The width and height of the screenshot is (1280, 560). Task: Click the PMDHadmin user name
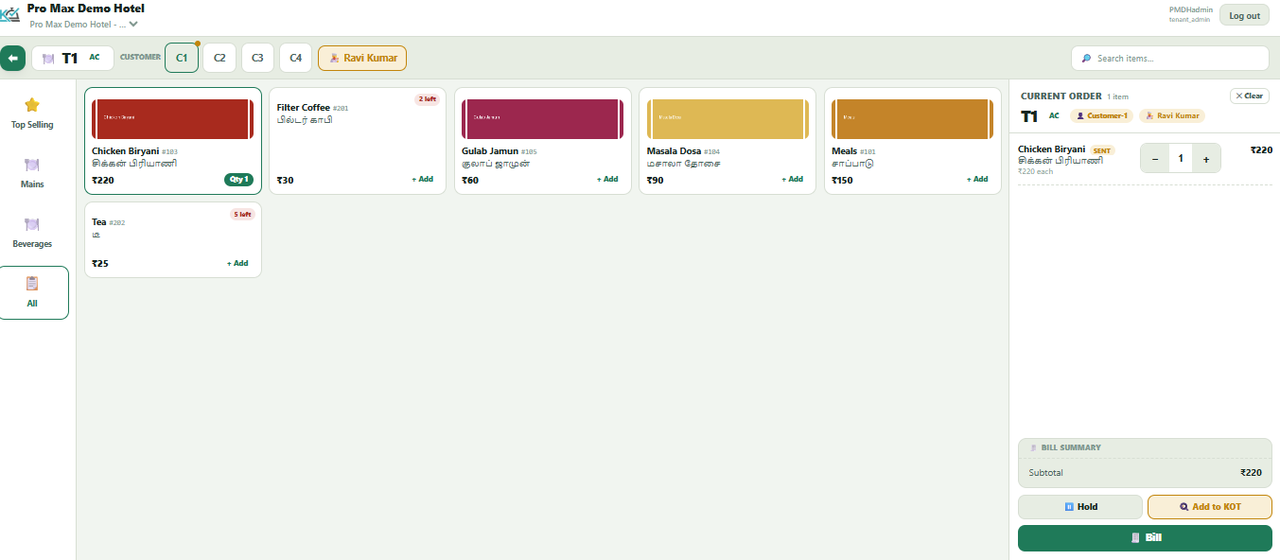[x=1191, y=10]
